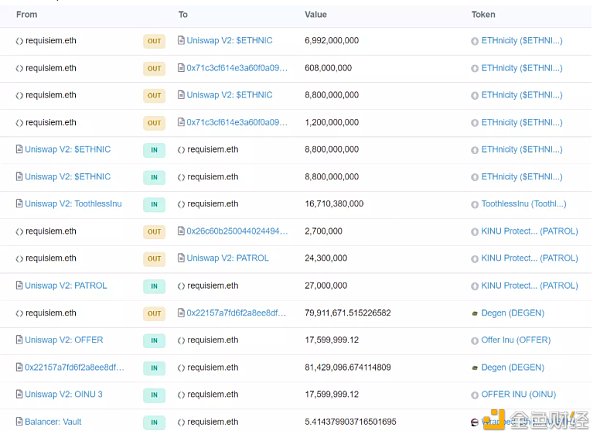Click the From column header

[27, 15]
